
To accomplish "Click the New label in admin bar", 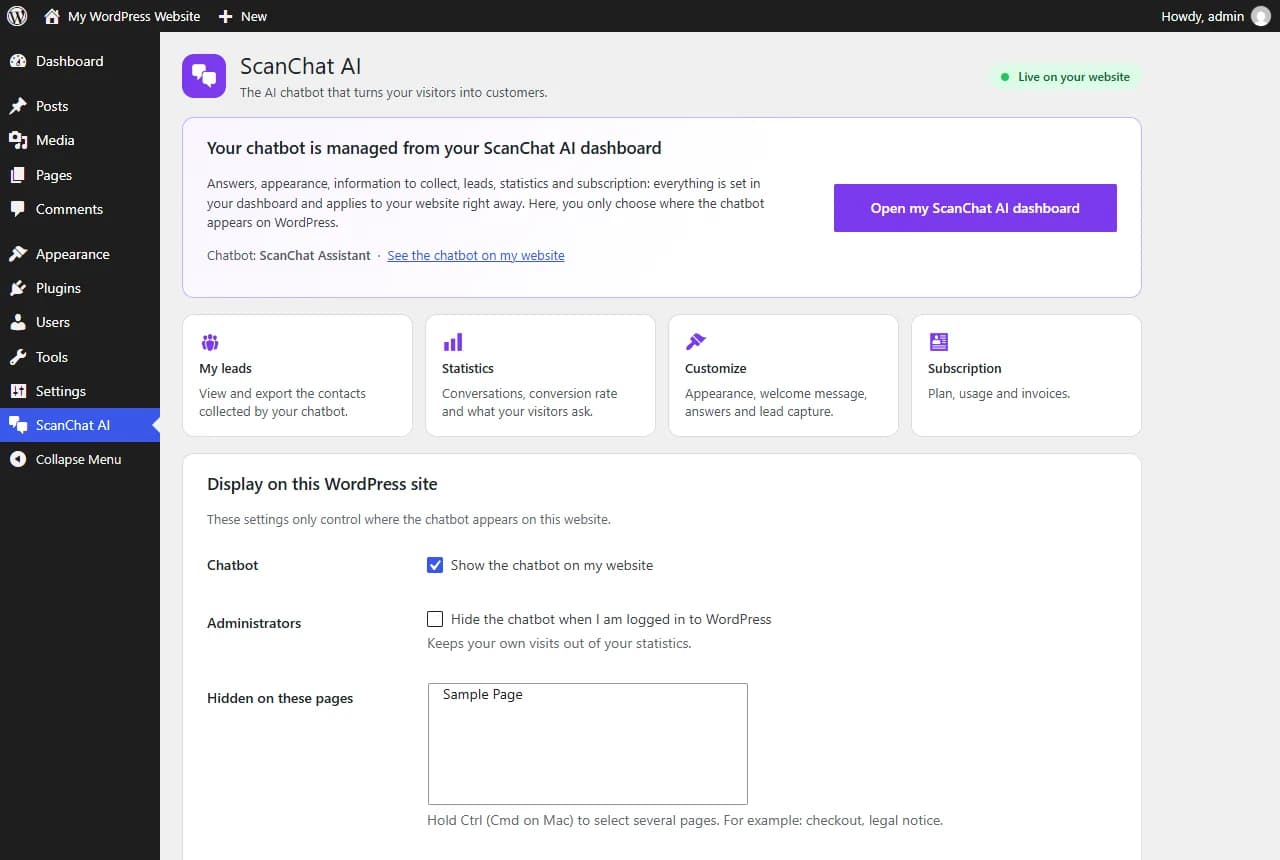I will pyautogui.click(x=254, y=16).
